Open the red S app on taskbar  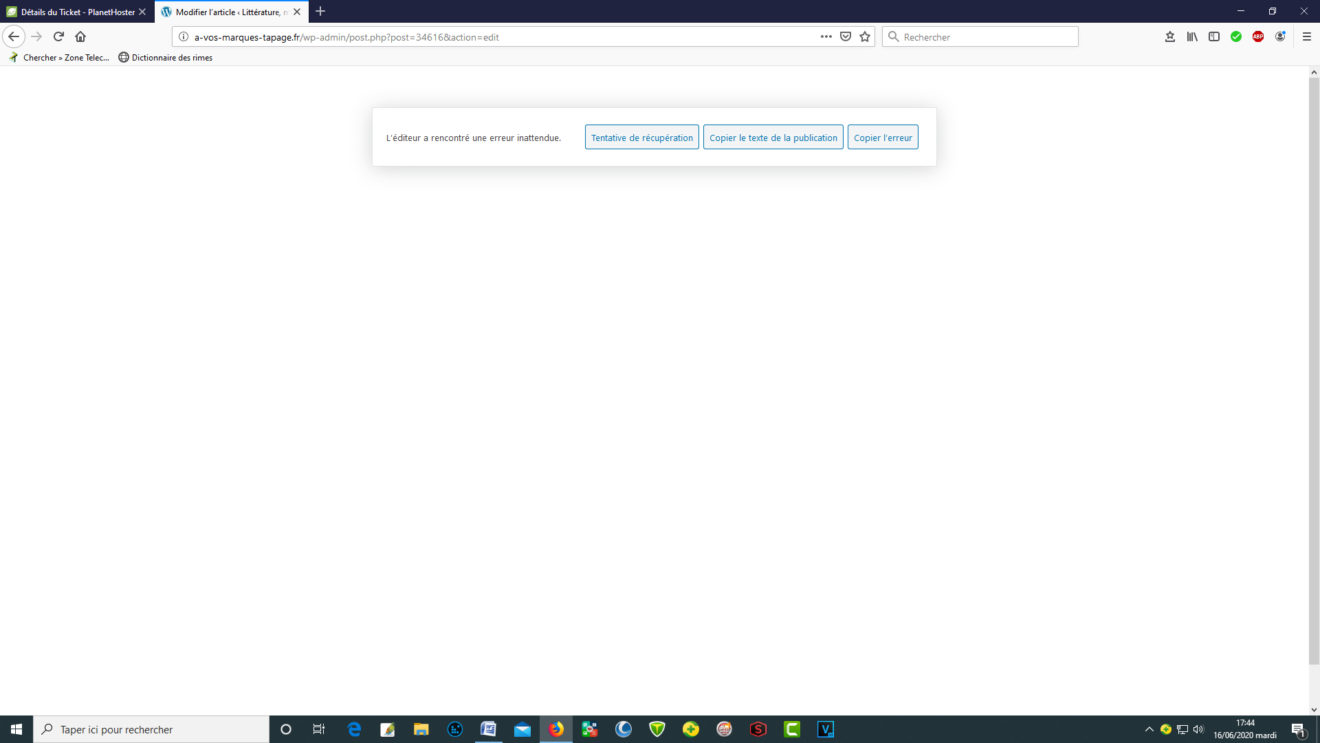[x=758, y=729]
